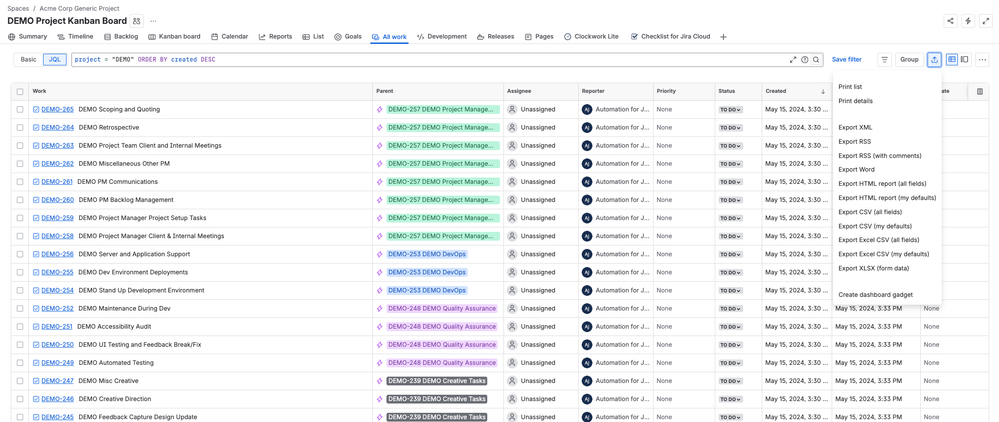This screenshot has height=422, width=999.
Task: Tick the checkbox for DEMO-265 row
Action: coord(19,110)
